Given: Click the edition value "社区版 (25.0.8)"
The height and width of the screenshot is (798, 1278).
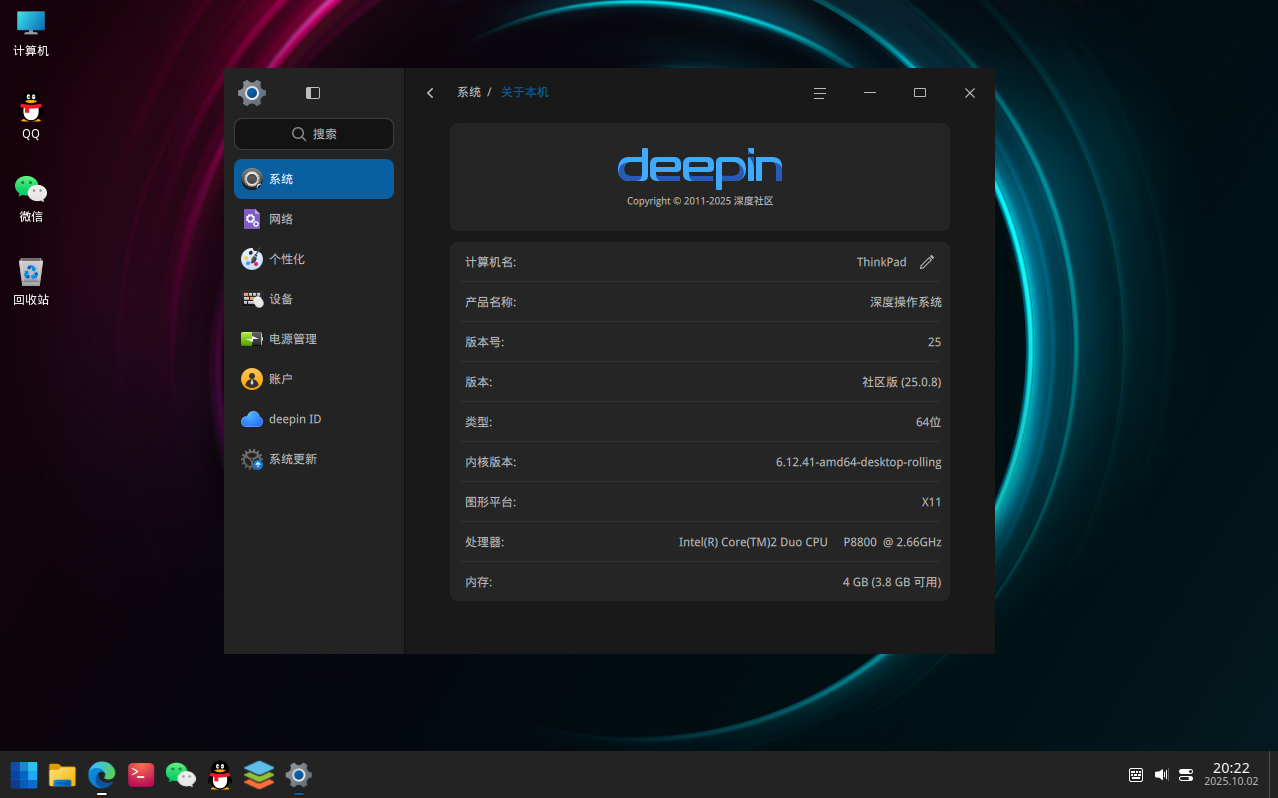Looking at the screenshot, I should (x=902, y=382).
